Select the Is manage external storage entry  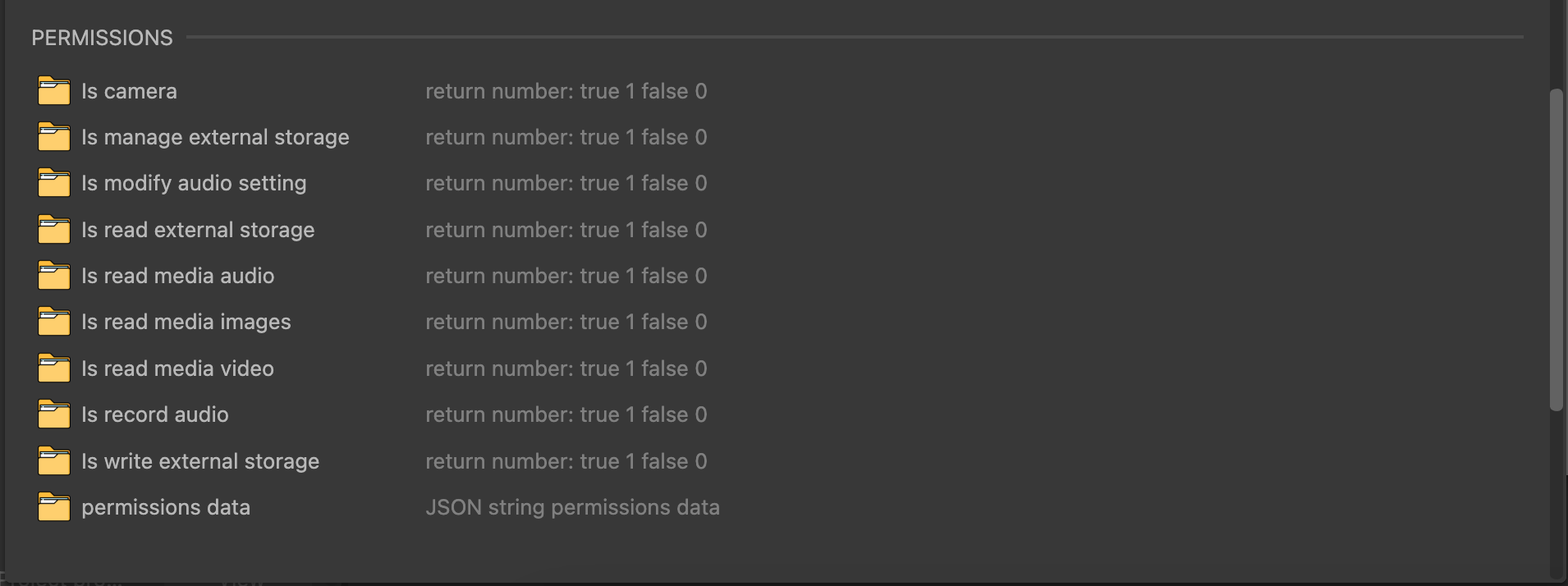pyautogui.click(x=215, y=137)
